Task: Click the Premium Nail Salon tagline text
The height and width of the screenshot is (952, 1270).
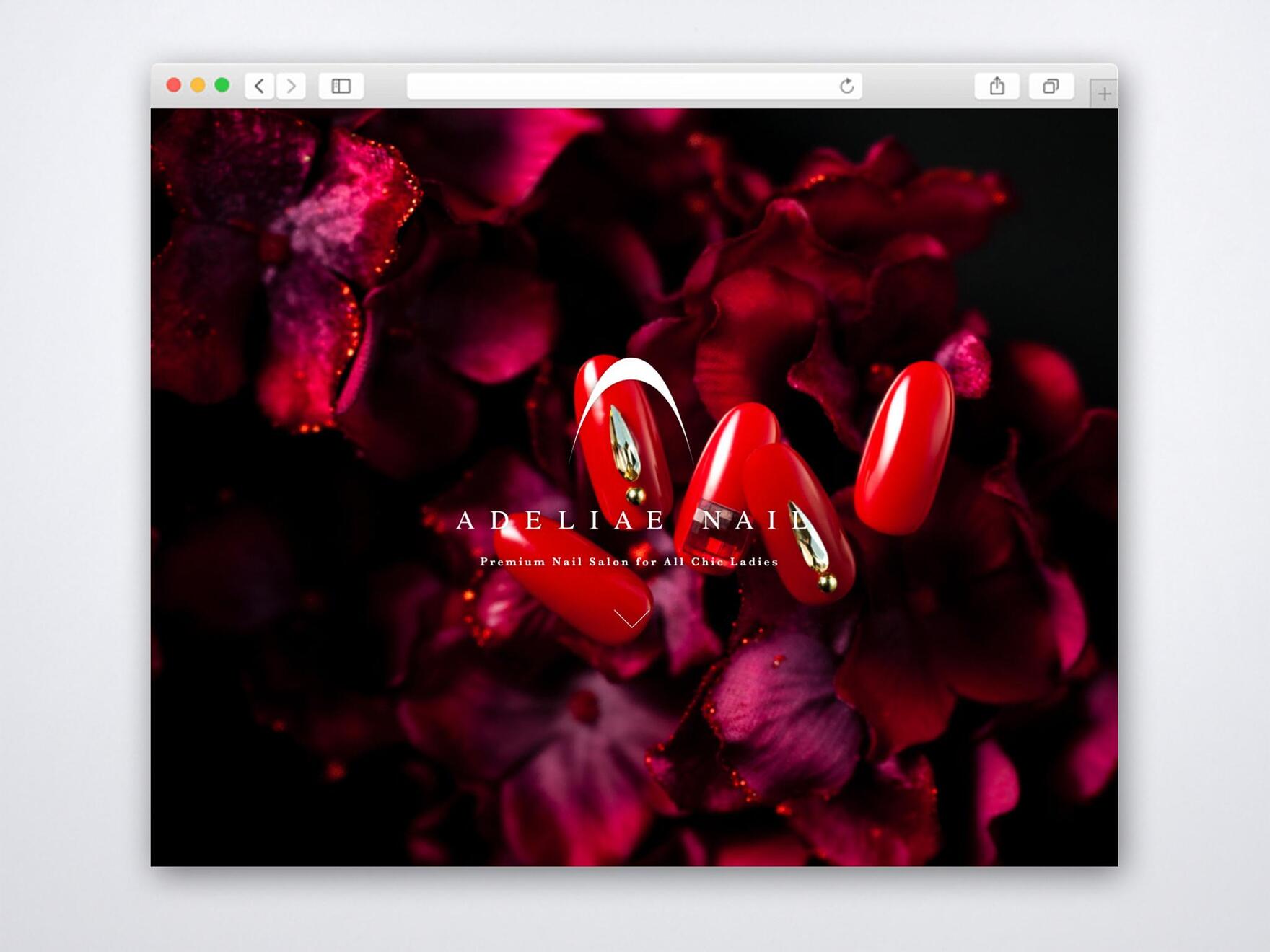Action: point(629,562)
